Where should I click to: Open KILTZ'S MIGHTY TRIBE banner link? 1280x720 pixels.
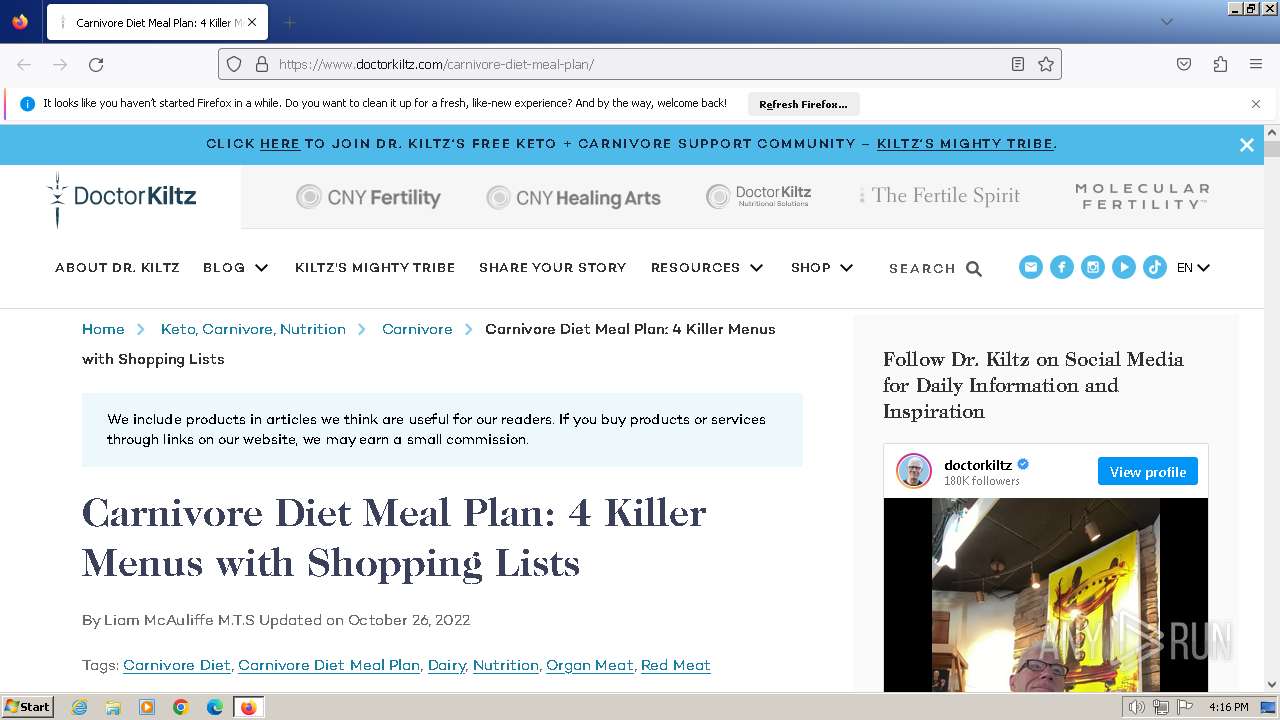click(965, 144)
